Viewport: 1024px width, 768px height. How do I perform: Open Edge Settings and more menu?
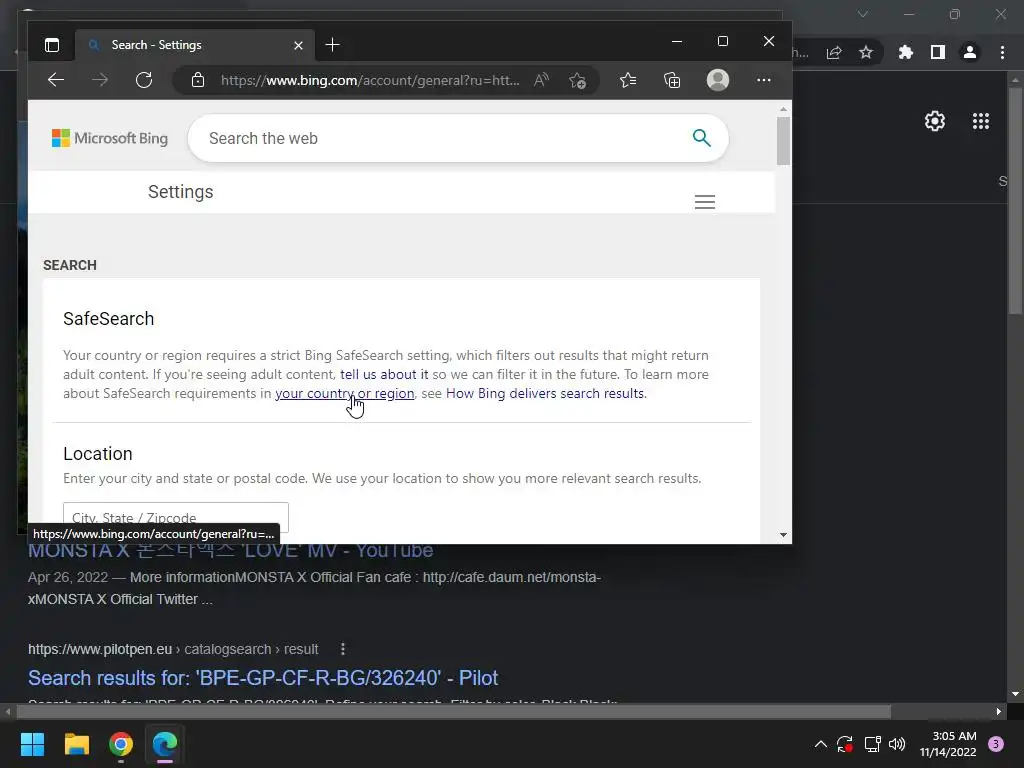point(763,80)
